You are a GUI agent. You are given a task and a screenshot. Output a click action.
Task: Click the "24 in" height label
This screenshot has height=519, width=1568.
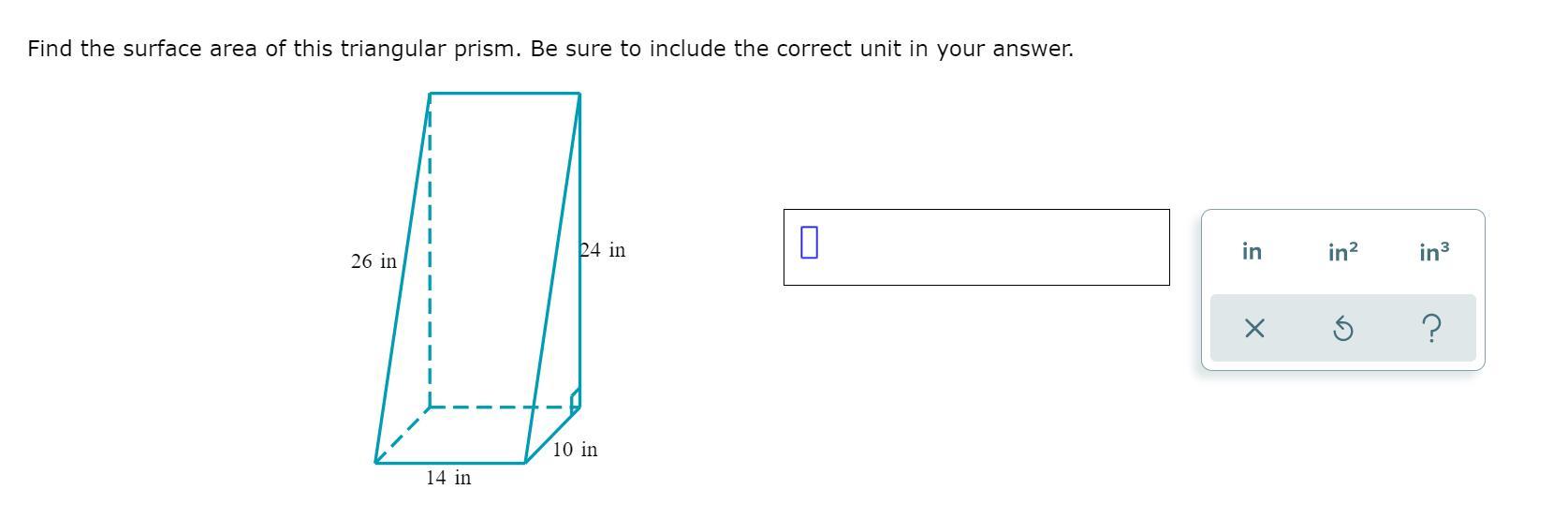603,250
